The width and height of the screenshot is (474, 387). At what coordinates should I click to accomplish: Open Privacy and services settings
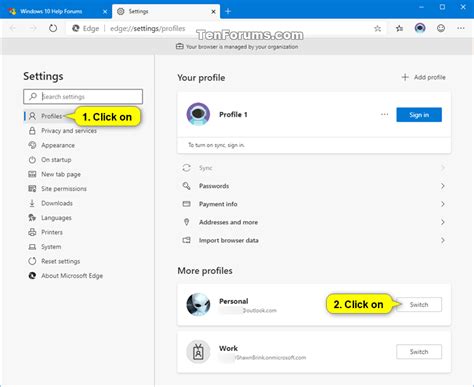coord(69,131)
